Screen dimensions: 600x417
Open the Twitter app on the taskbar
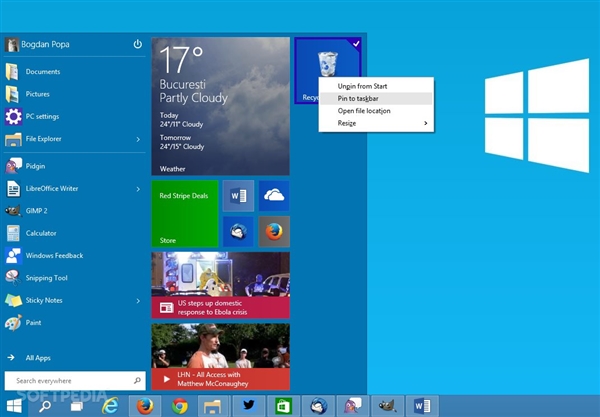(x=248, y=406)
